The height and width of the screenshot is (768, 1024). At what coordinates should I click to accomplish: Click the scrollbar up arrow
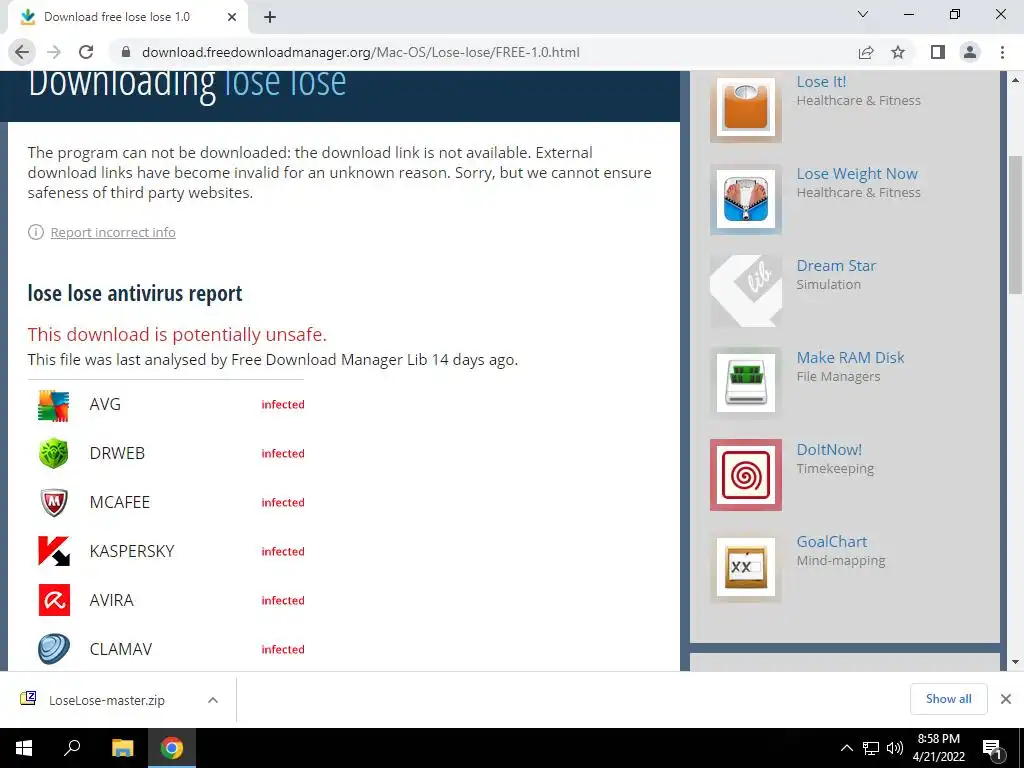click(1016, 80)
